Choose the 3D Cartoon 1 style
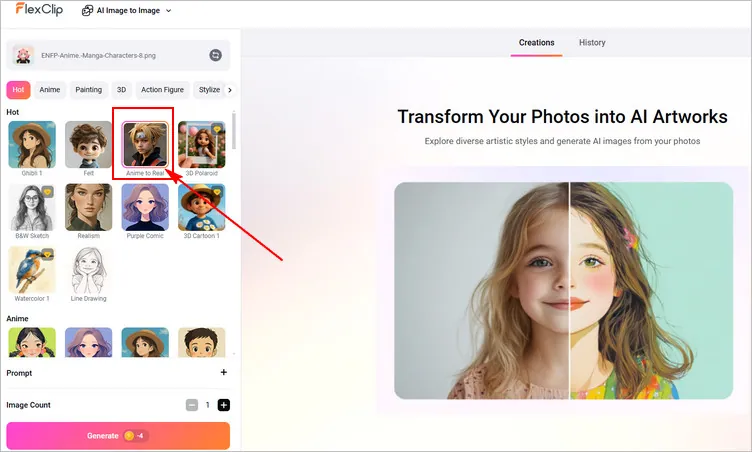 201,207
